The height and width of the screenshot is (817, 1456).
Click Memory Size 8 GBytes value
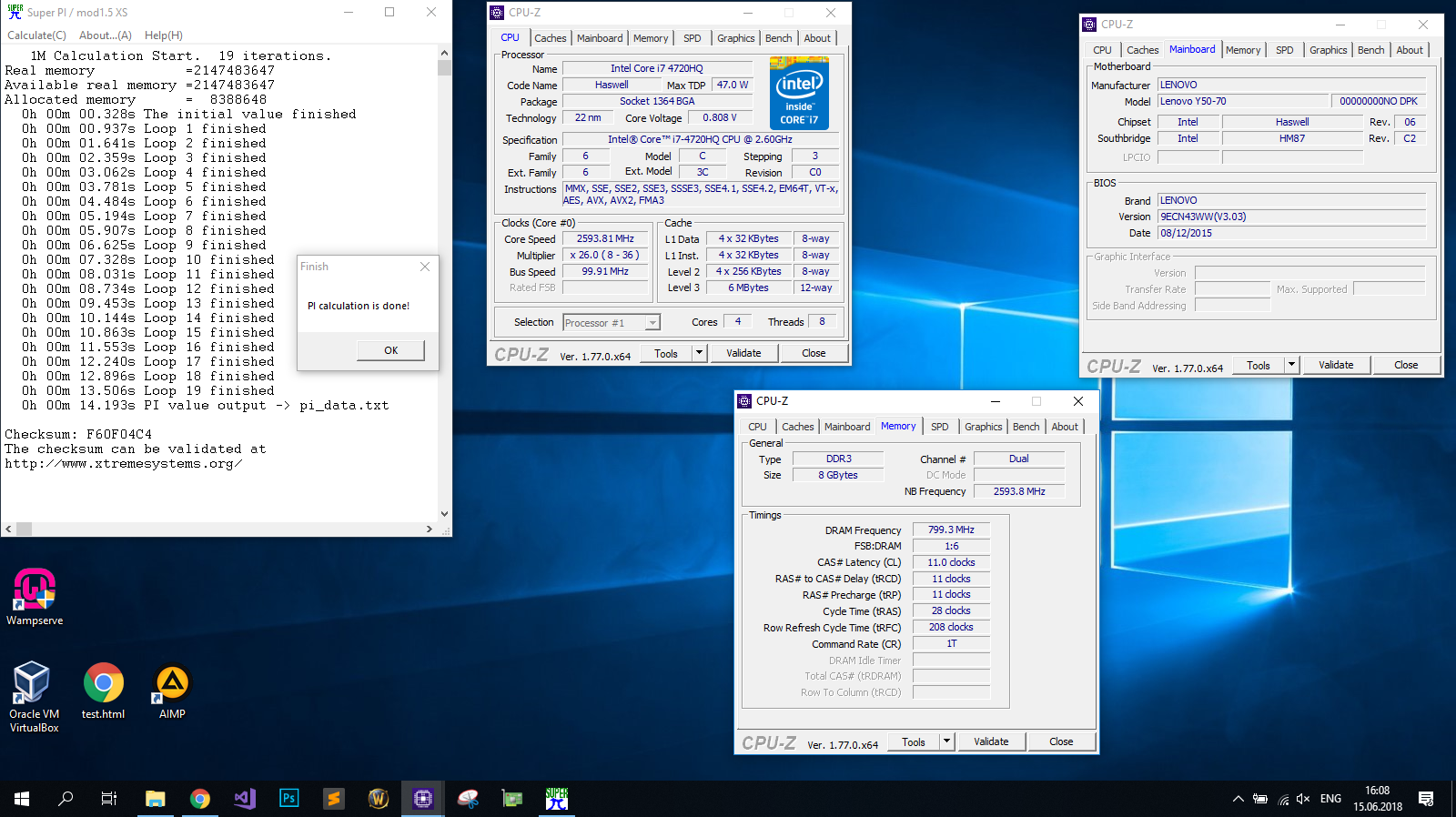coord(837,475)
